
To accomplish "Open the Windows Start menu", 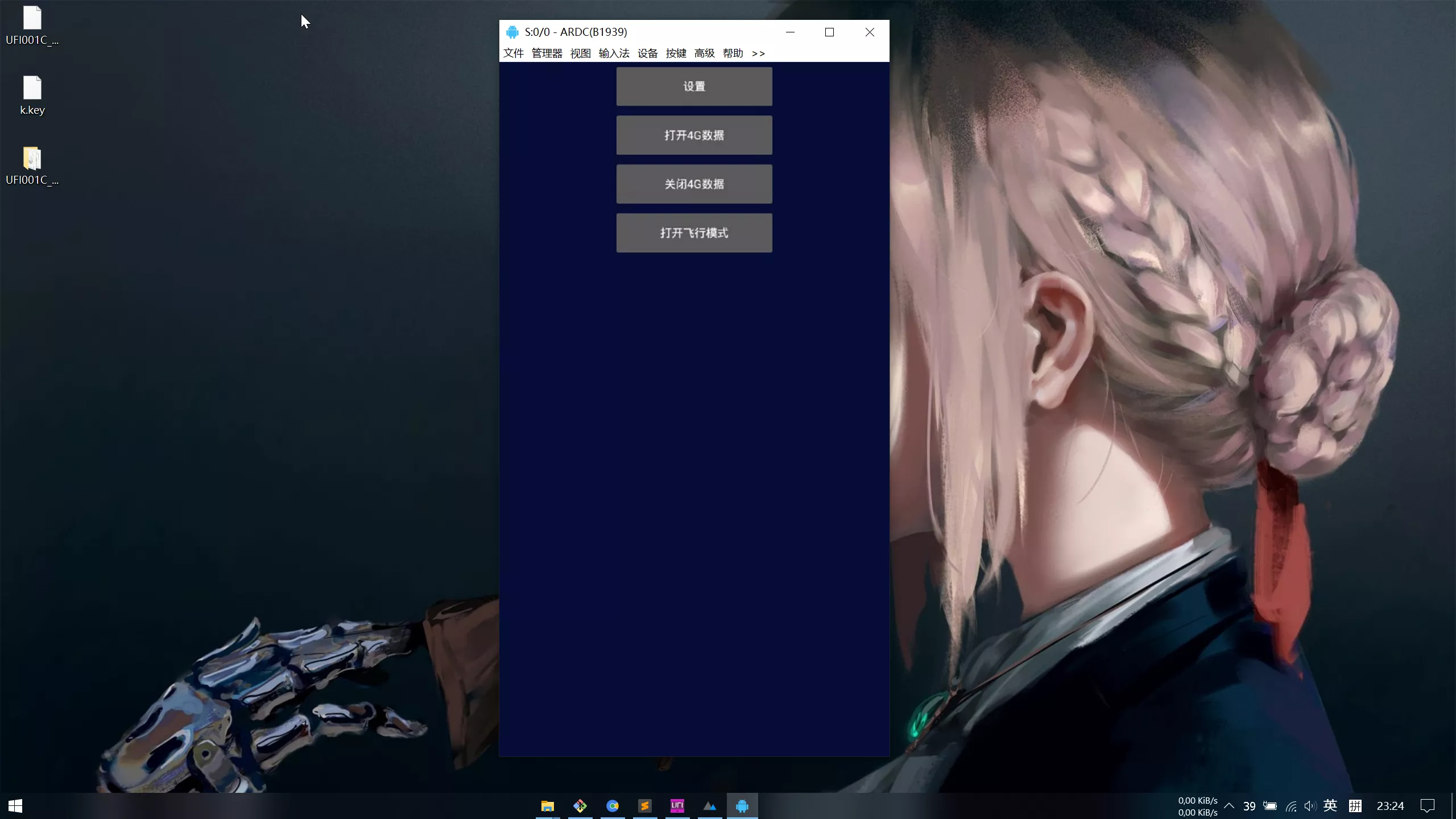I will click(15, 806).
